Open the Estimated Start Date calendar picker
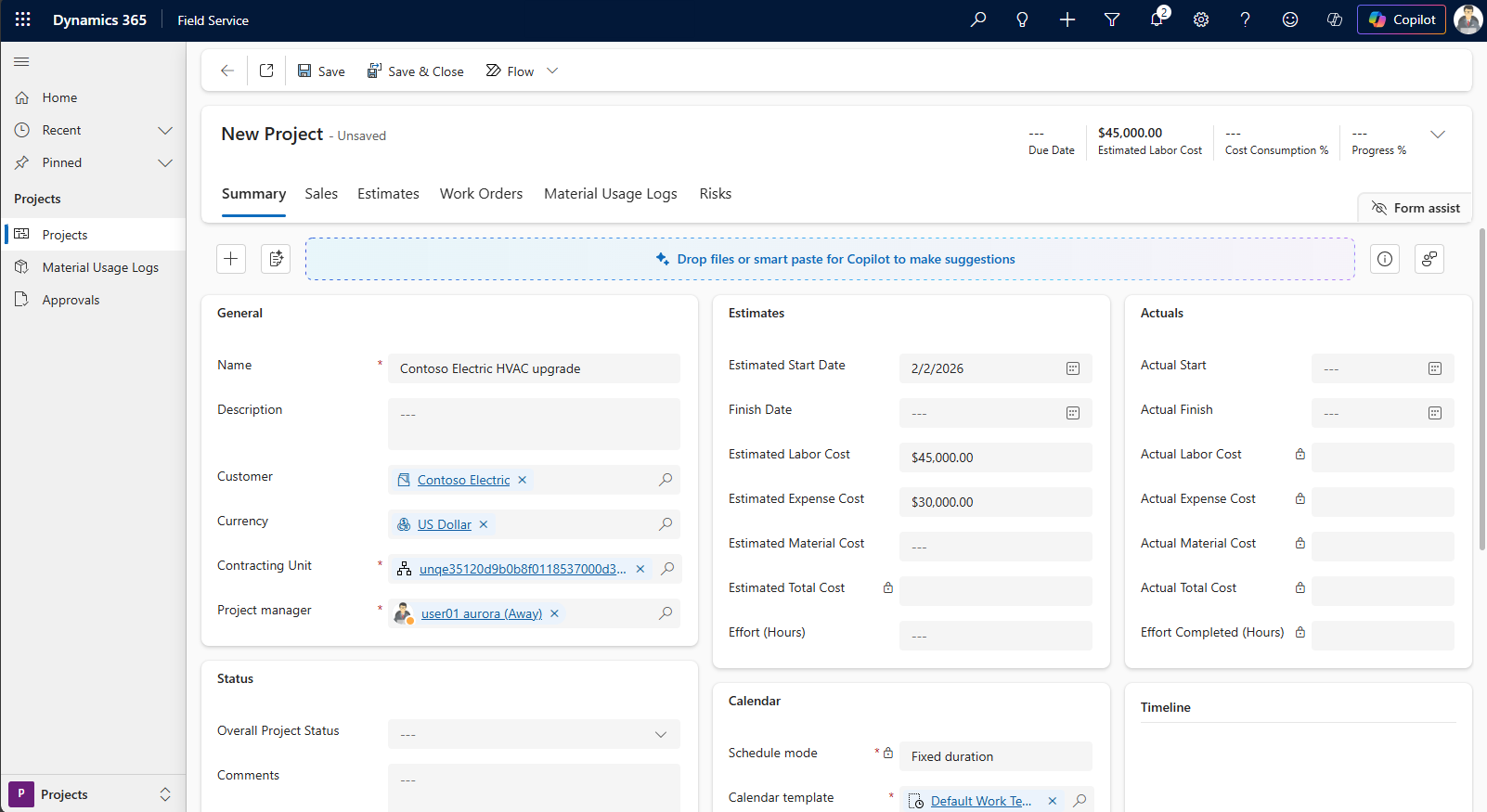The image size is (1487, 812). [x=1073, y=368]
